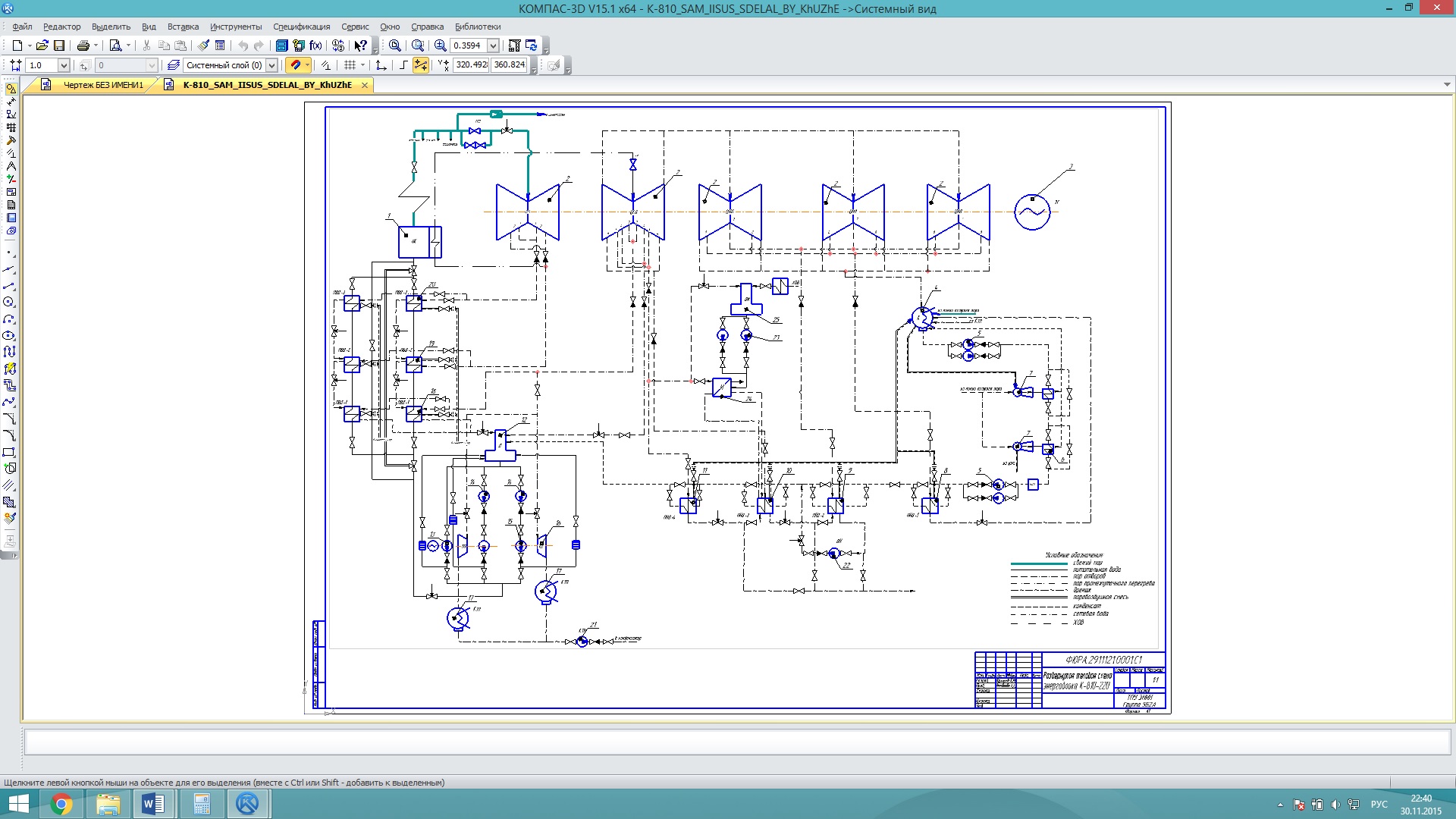Open the Редактор menu
The width and height of the screenshot is (1456, 819).
click(x=62, y=27)
